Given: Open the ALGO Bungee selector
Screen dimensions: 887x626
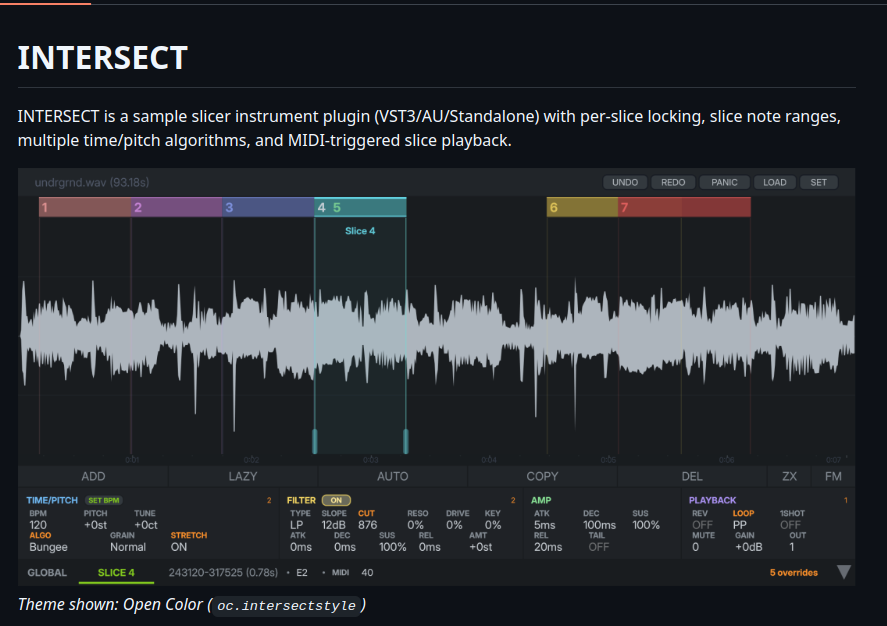Looking at the screenshot, I should [x=48, y=547].
